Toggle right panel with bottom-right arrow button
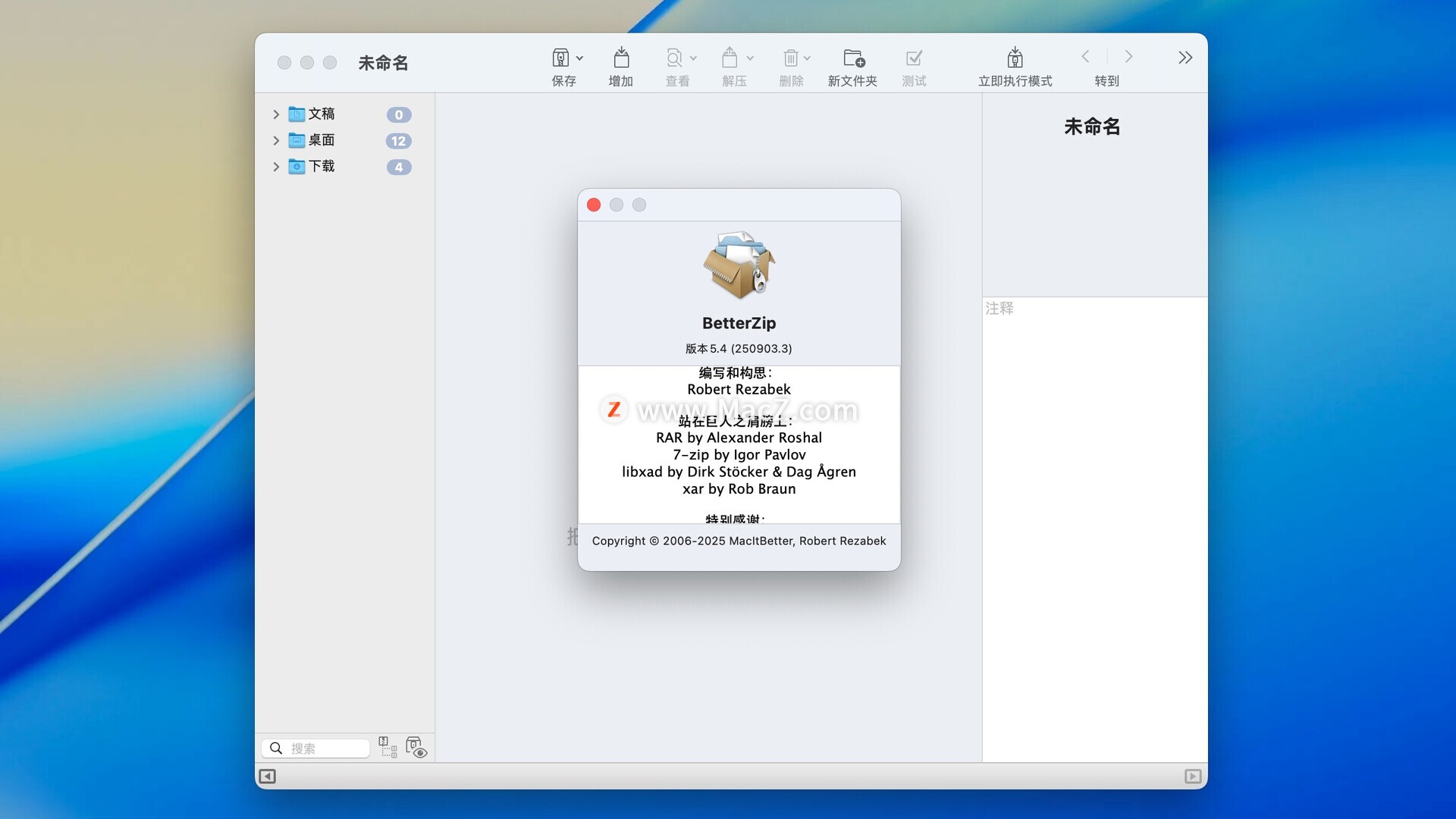This screenshot has width=1456, height=819. coord(1193,777)
